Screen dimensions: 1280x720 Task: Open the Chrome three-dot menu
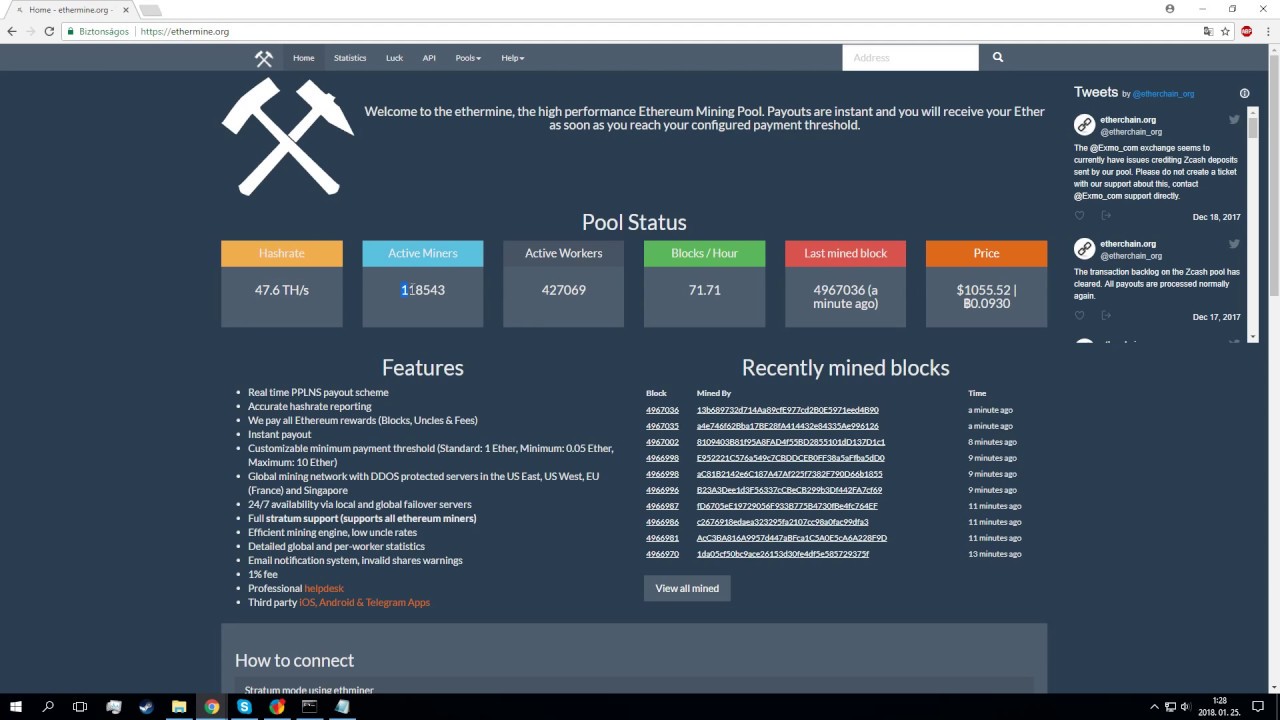click(x=1266, y=31)
